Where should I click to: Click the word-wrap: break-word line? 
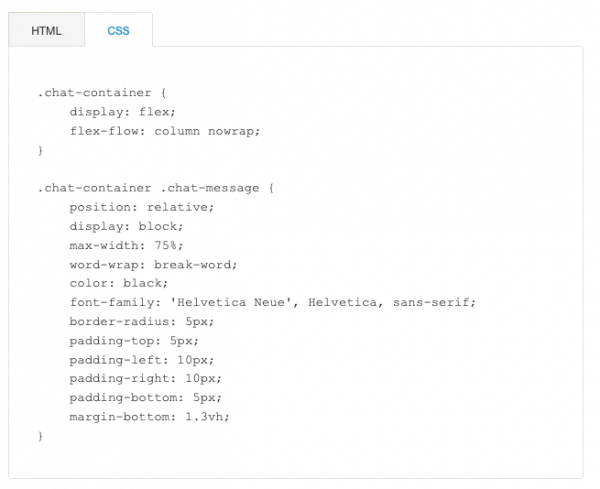pyautogui.click(x=153, y=264)
